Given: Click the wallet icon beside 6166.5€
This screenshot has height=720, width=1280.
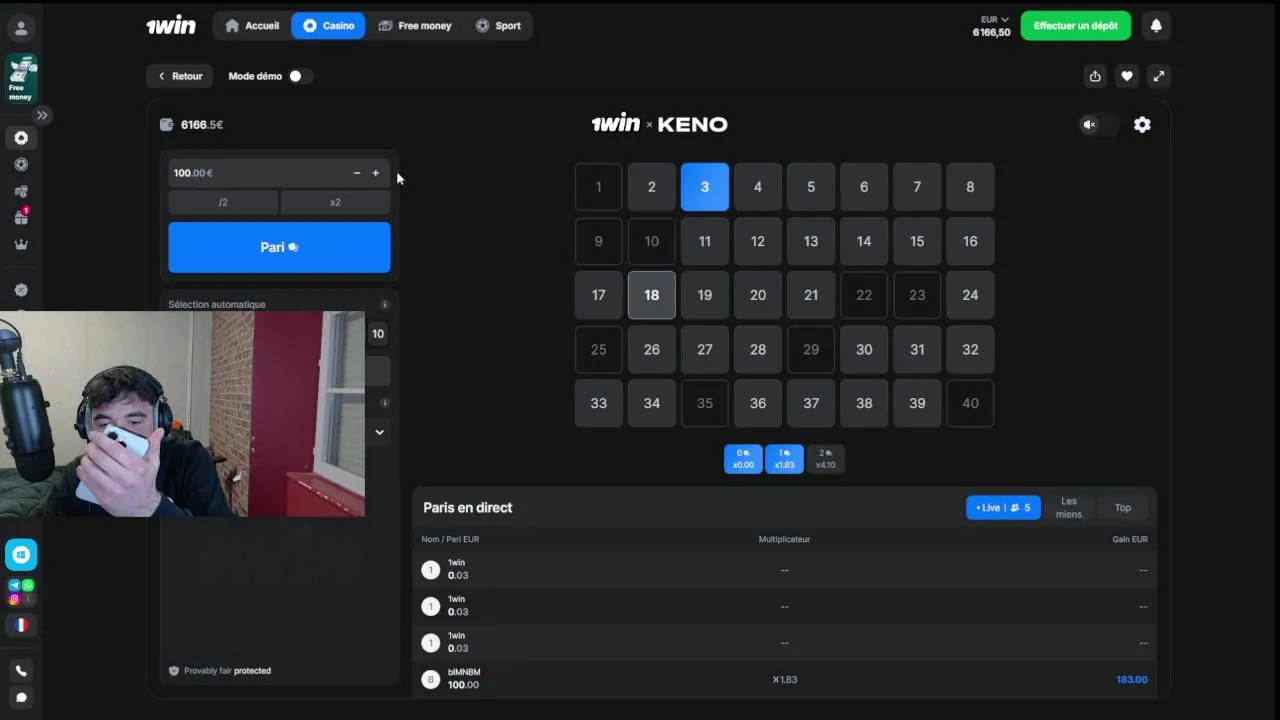Looking at the screenshot, I should [167, 125].
